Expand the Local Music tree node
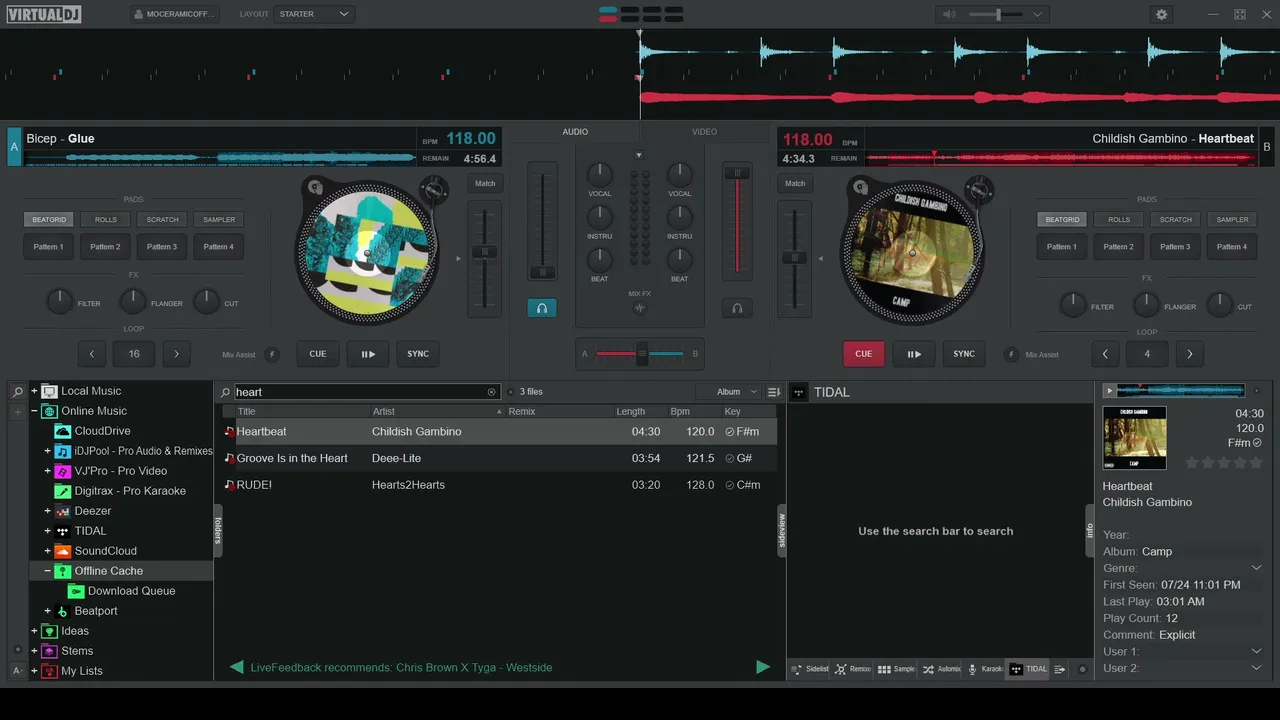Screen dimensions: 1280x720 34,391
